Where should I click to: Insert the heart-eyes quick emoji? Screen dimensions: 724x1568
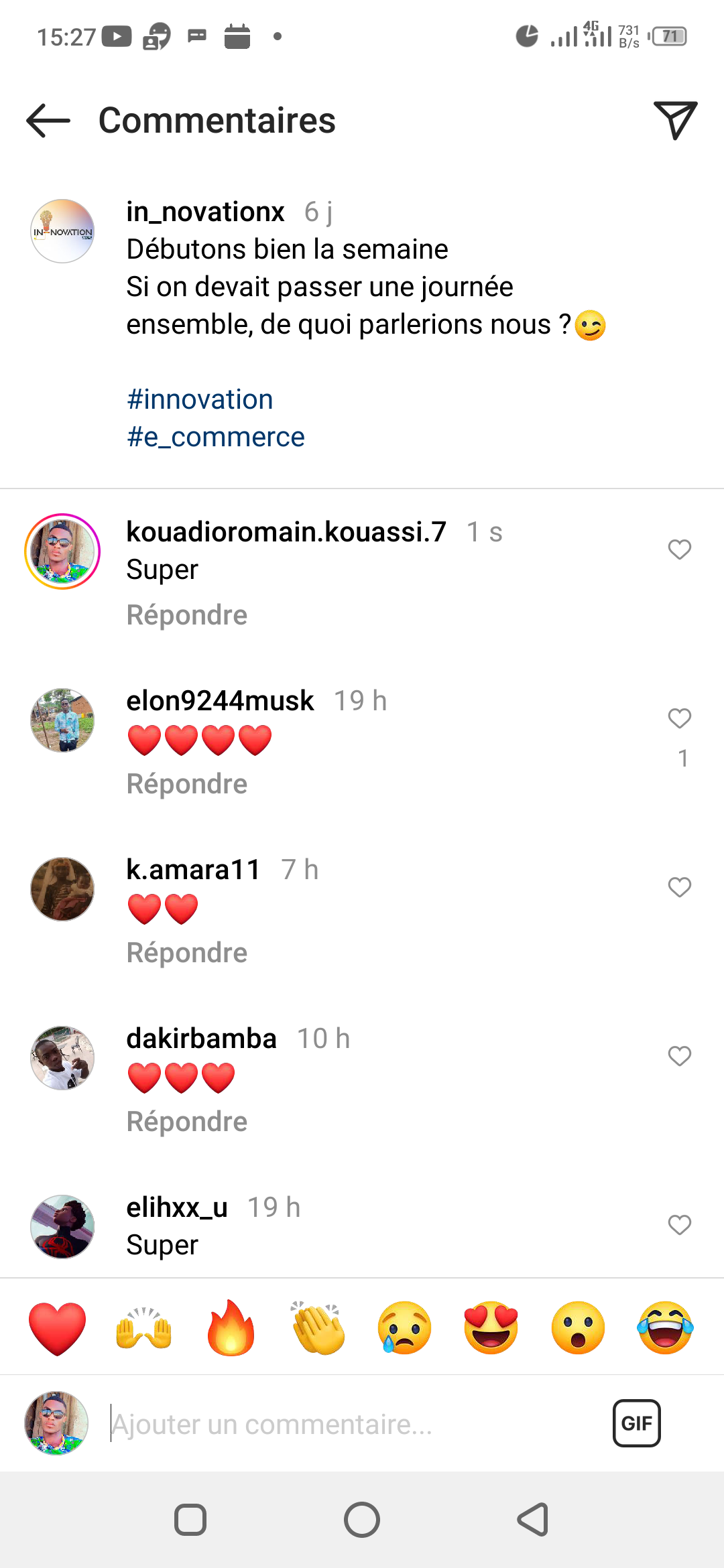click(x=491, y=1328)
